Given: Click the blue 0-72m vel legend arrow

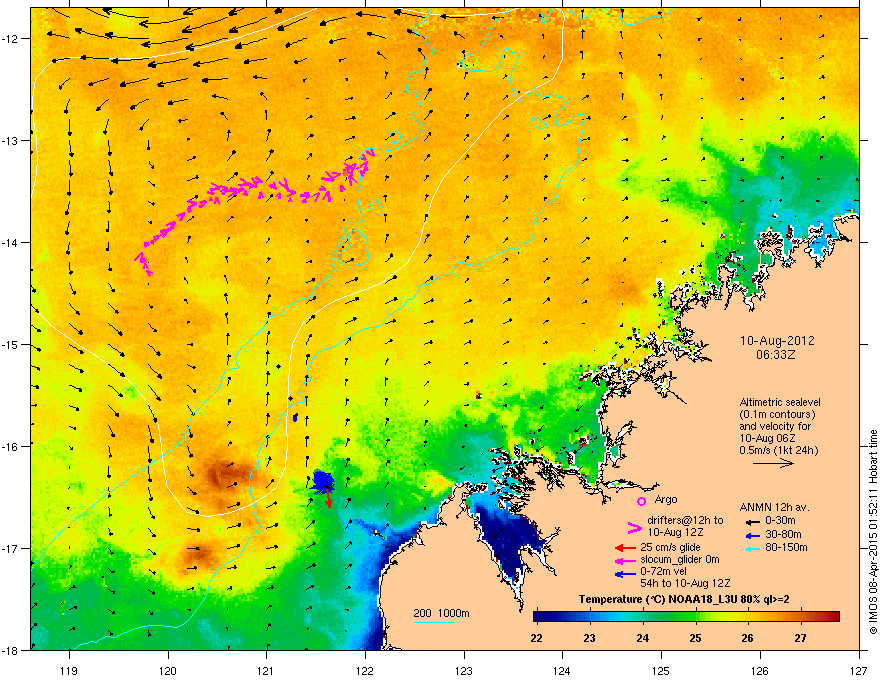Looking at the screenshot, I should tap(625, 574).
